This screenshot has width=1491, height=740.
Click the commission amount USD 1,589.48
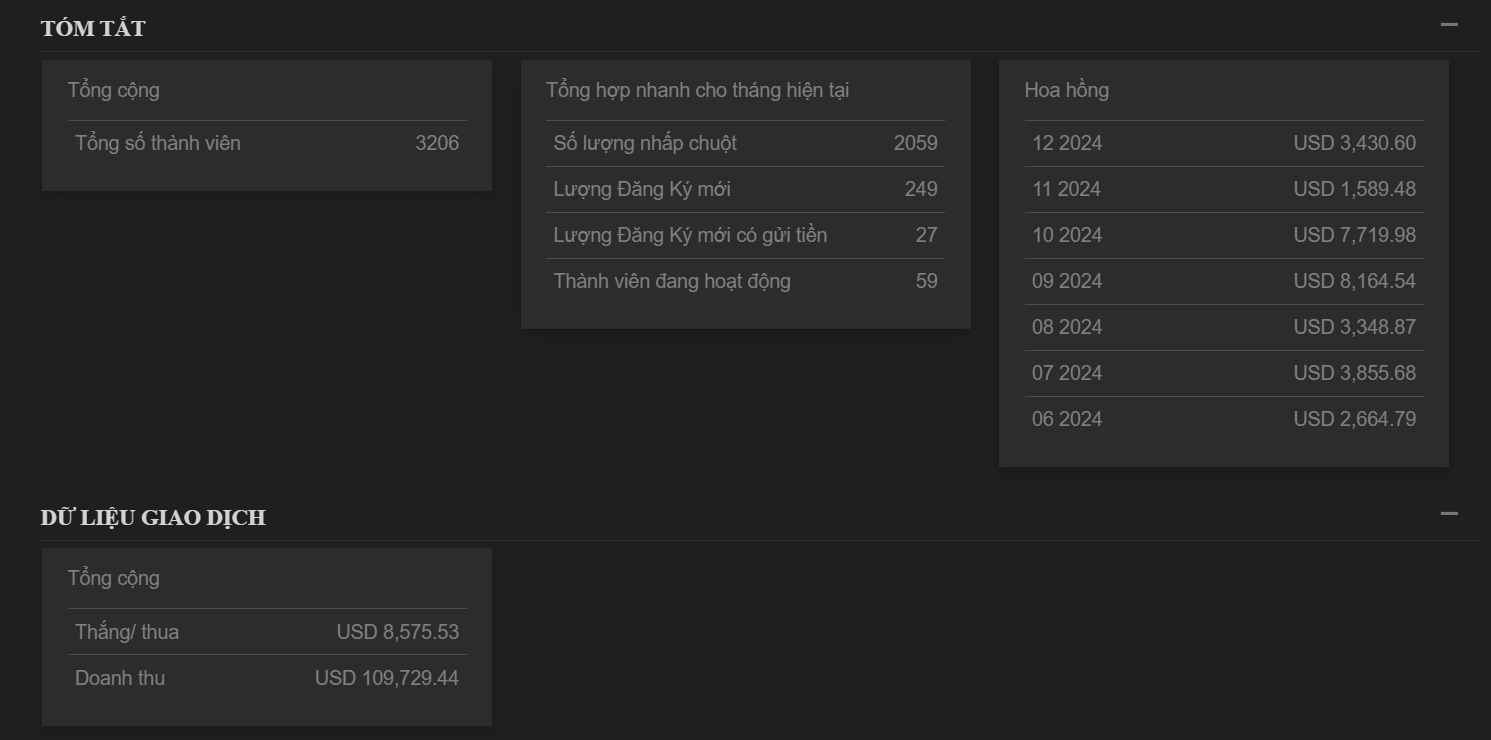1355,189
